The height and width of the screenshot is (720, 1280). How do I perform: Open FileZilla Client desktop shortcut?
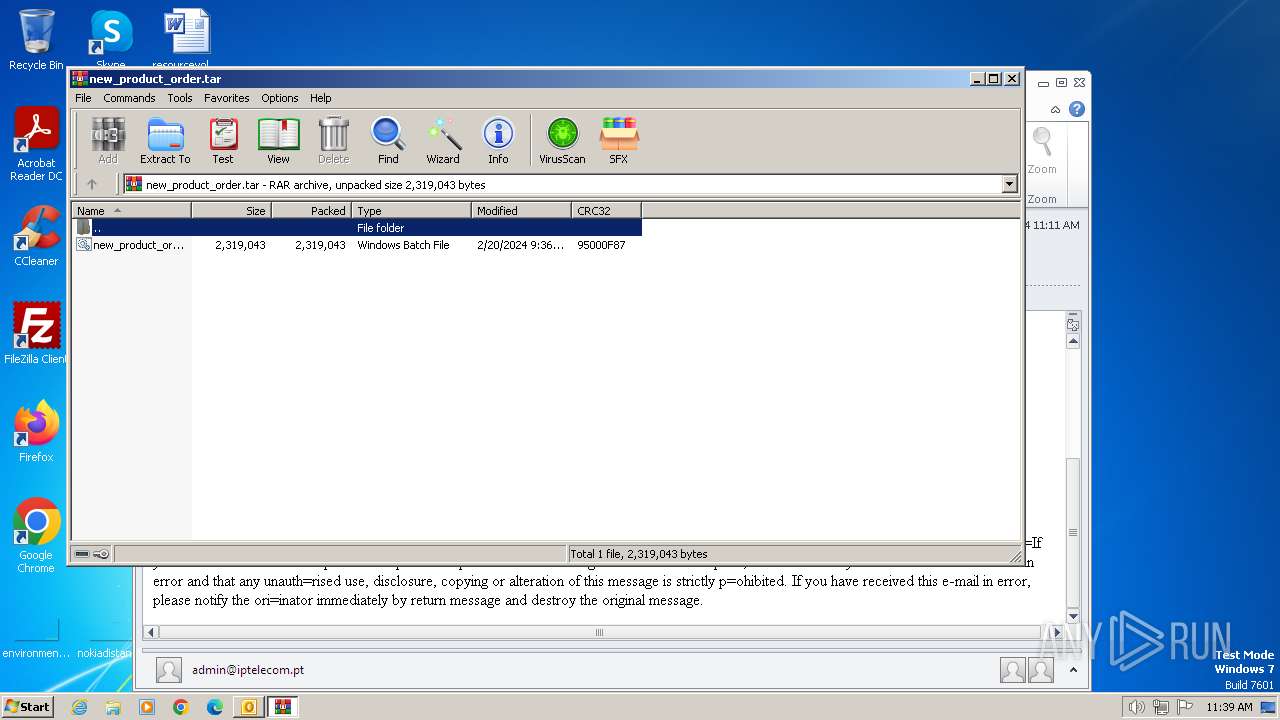[36, 333]
